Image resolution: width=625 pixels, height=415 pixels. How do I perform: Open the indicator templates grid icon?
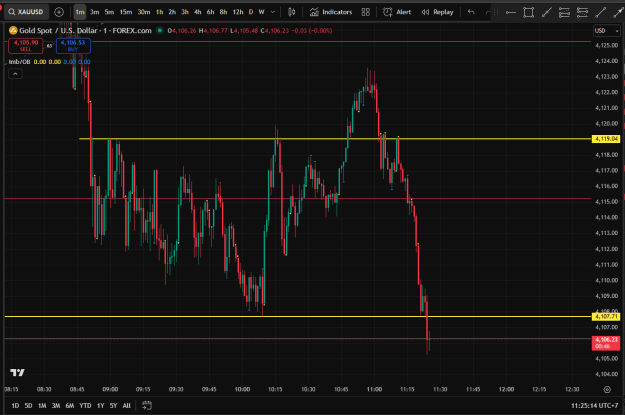(366, 12)
